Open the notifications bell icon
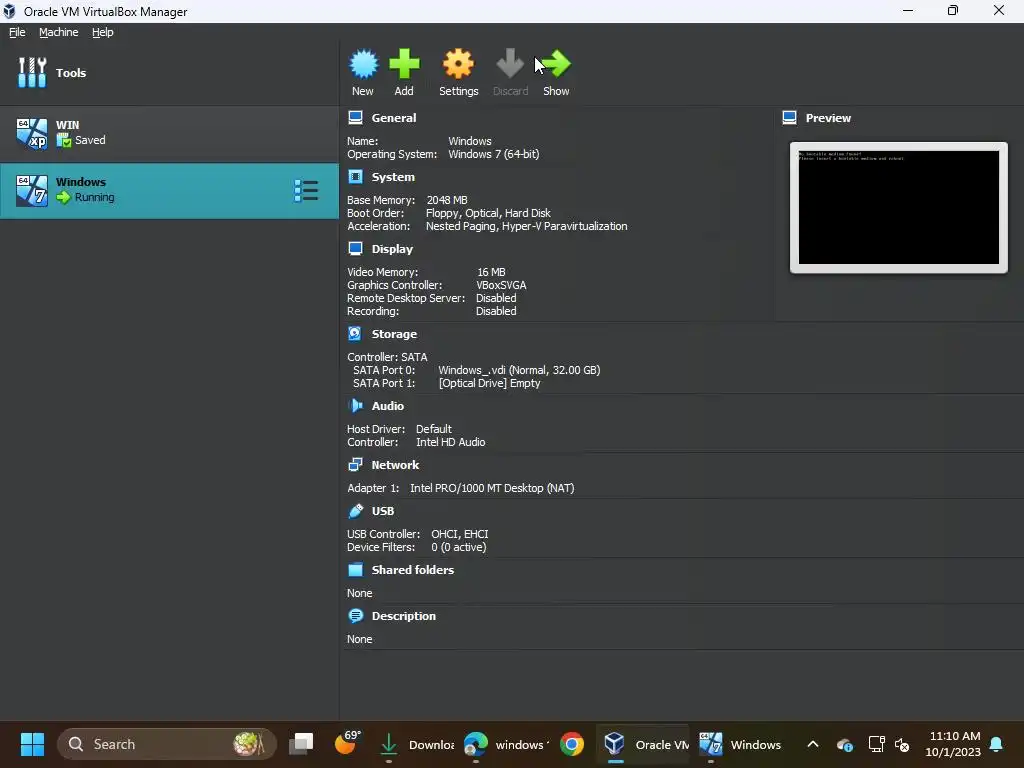The width and height of the screenshot is (1024, 768). click(x=996, y=744)
